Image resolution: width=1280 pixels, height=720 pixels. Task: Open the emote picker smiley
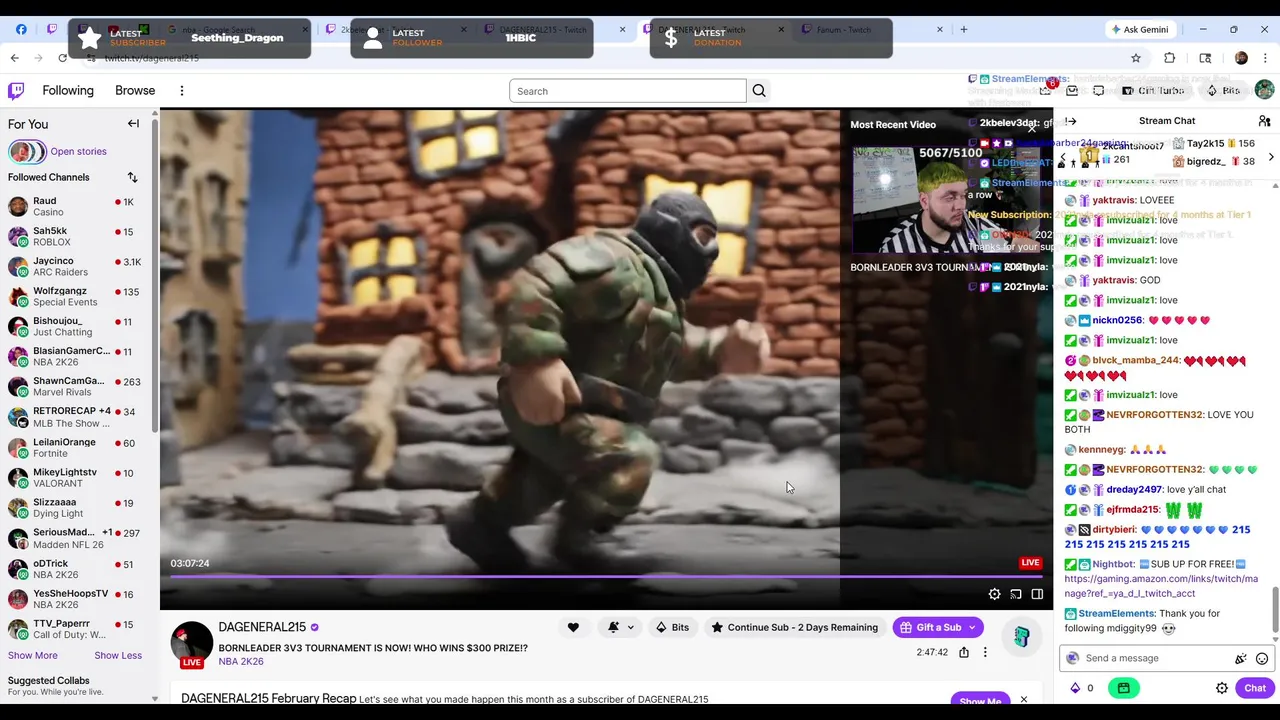click(1262, 658)
